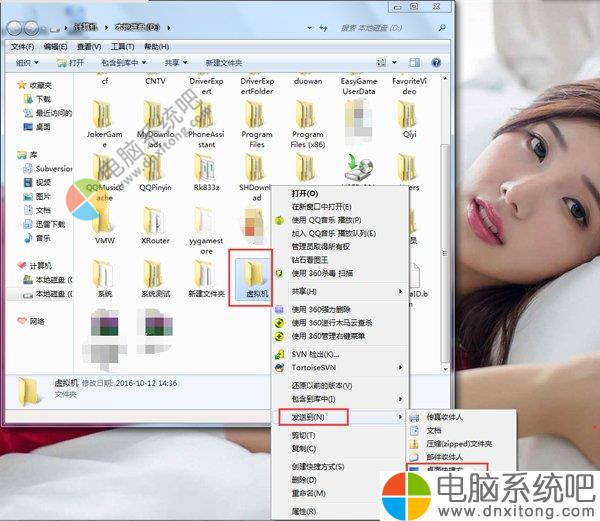Select the 系统测试 folder
Image resolution: width=600 pixels, height=521 pixels.
coord(155,279)
